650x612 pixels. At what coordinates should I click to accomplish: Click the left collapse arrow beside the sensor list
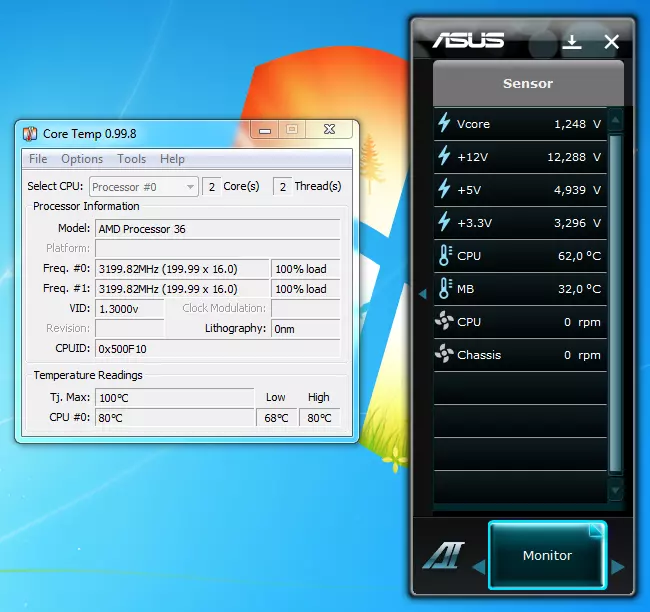pyautogui.click(x=423, y=294)
